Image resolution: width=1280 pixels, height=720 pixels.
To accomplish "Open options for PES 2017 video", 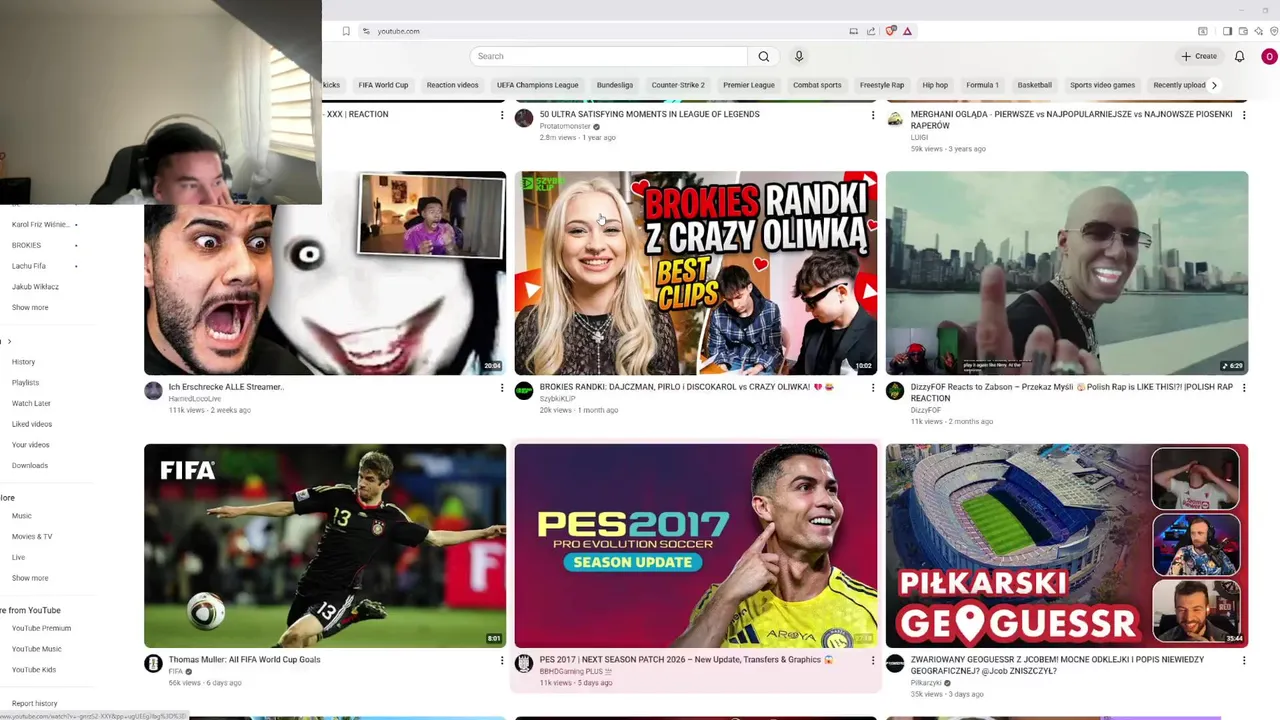I will pos(873,661).
